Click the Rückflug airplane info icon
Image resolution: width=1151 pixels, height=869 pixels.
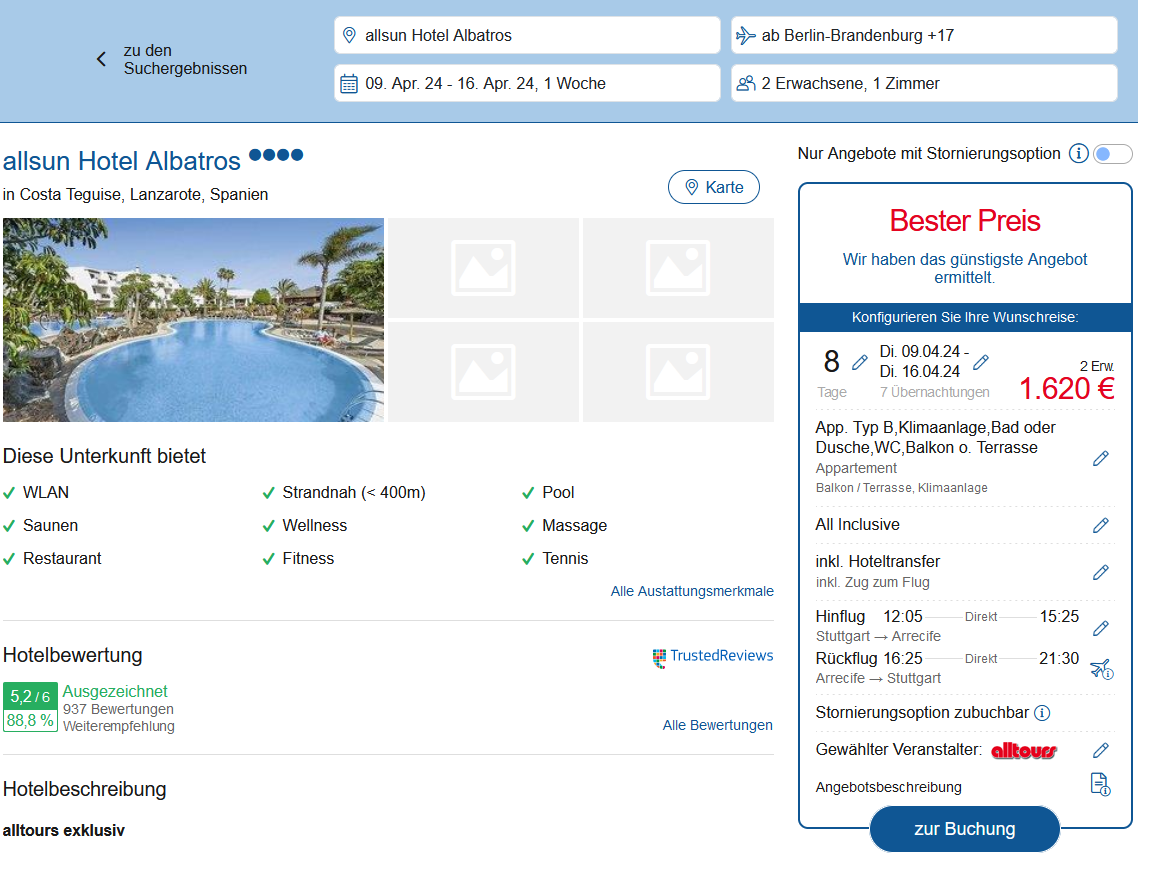point(1100,669)
